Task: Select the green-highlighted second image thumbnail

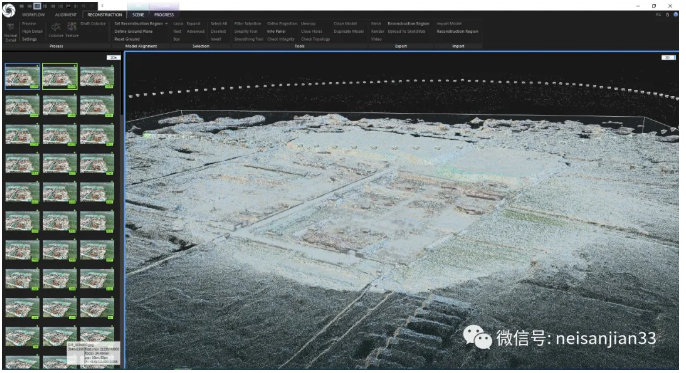Action: pyautogui.click(x=60, y=77)
